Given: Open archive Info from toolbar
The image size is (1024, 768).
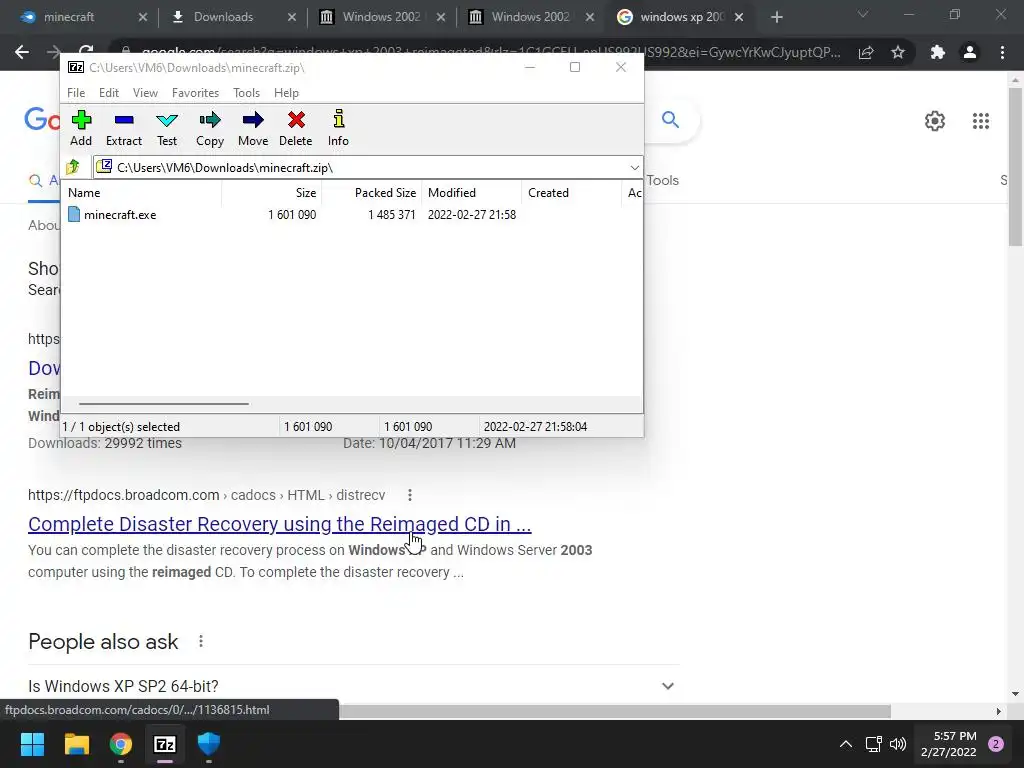Looking at the screenshot, I should coord(338,129).
